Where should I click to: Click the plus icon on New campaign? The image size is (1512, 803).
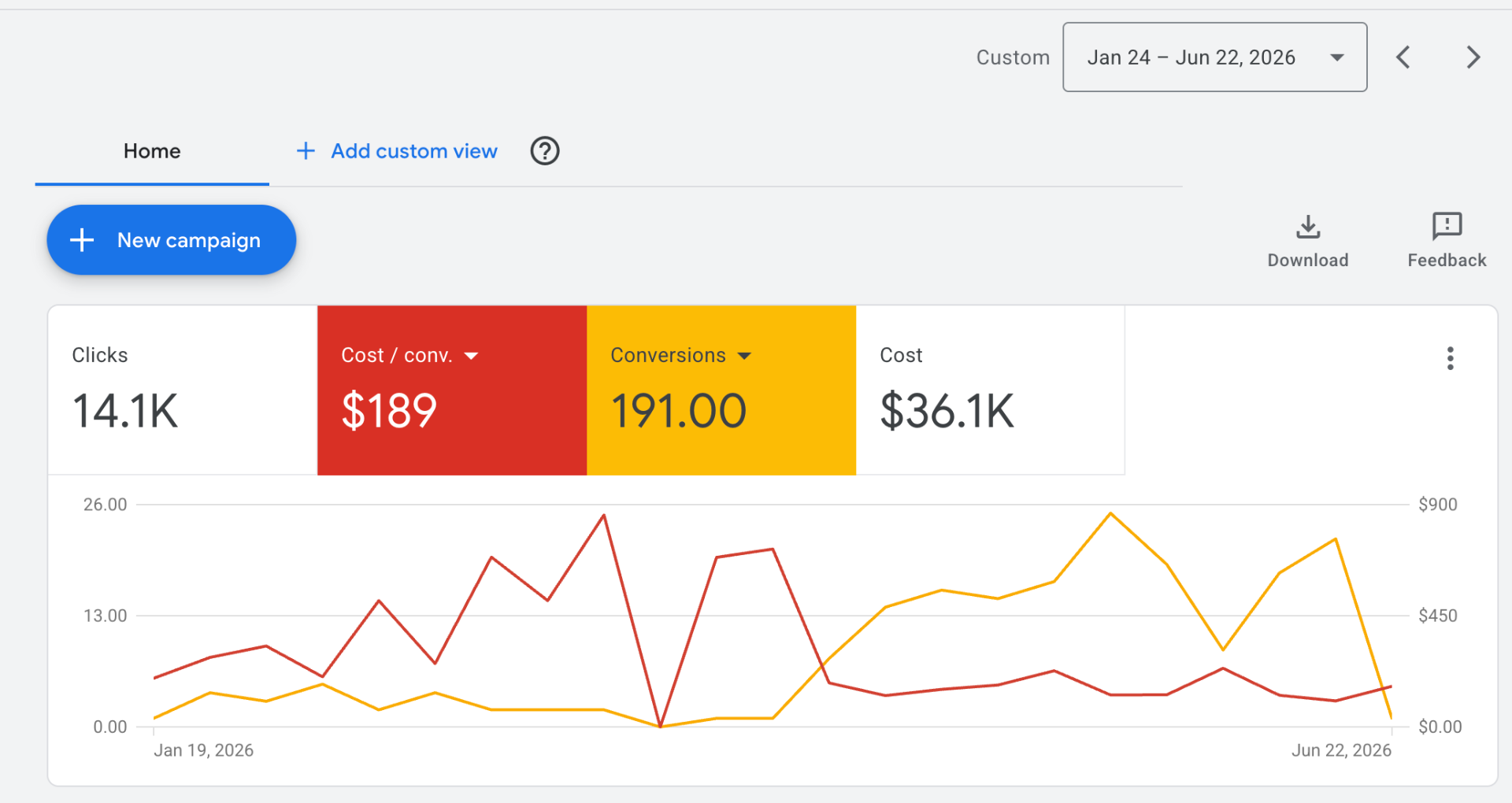82,240
